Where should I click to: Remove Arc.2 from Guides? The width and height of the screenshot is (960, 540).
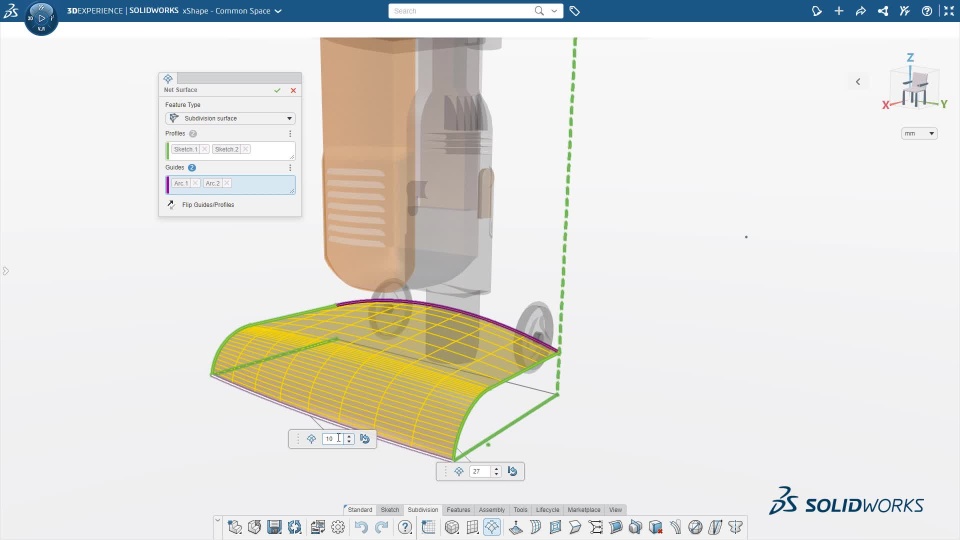pos(227,183)
